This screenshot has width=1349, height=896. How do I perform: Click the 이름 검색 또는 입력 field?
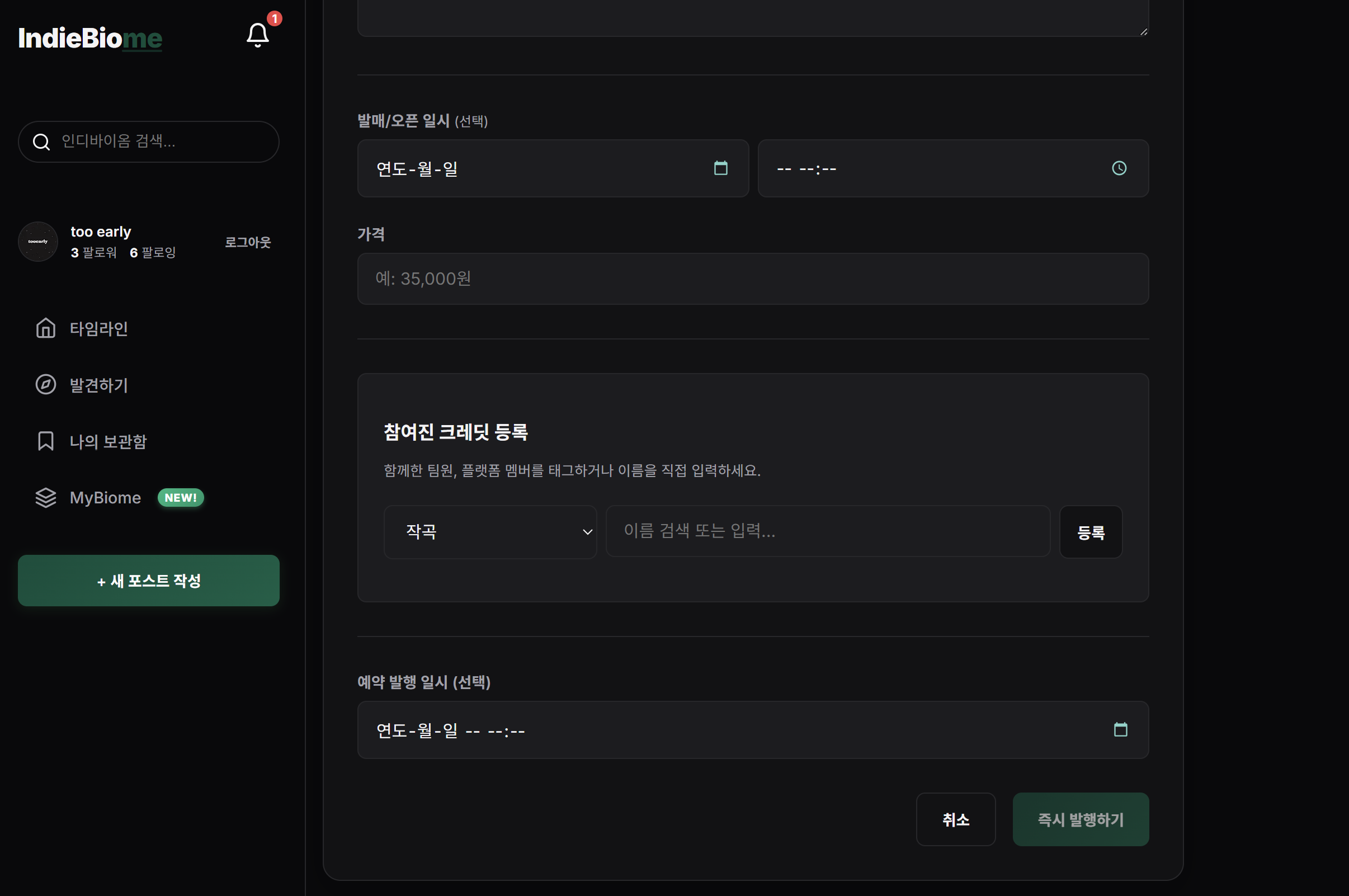click(827, 531)
